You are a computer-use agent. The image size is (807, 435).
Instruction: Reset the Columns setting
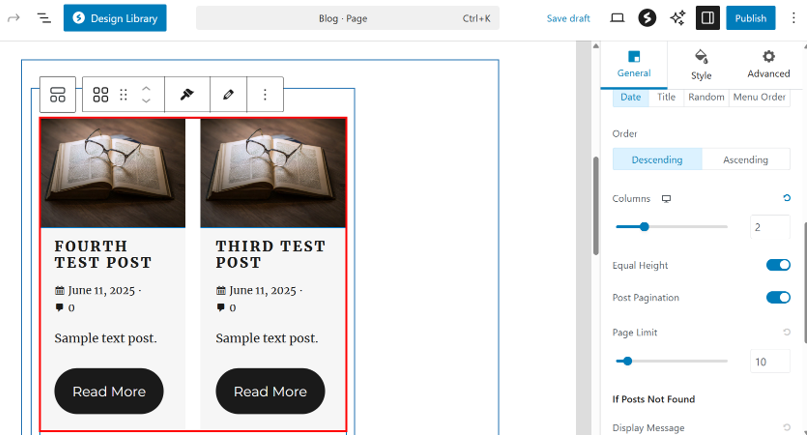[786, 198]
